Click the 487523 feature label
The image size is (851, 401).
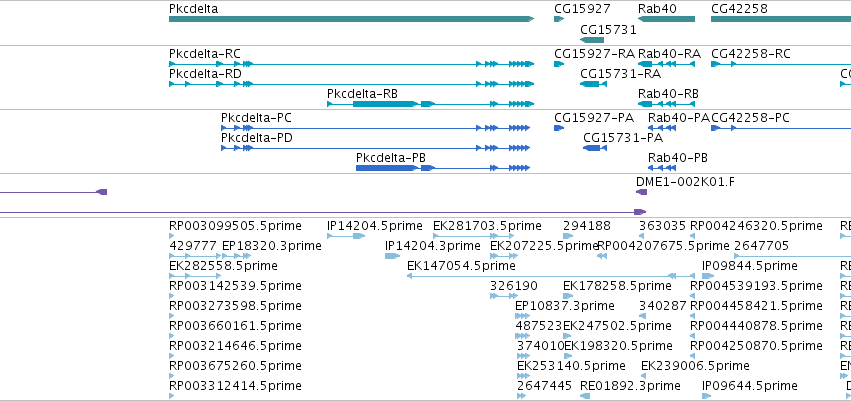tap(539, 326)
